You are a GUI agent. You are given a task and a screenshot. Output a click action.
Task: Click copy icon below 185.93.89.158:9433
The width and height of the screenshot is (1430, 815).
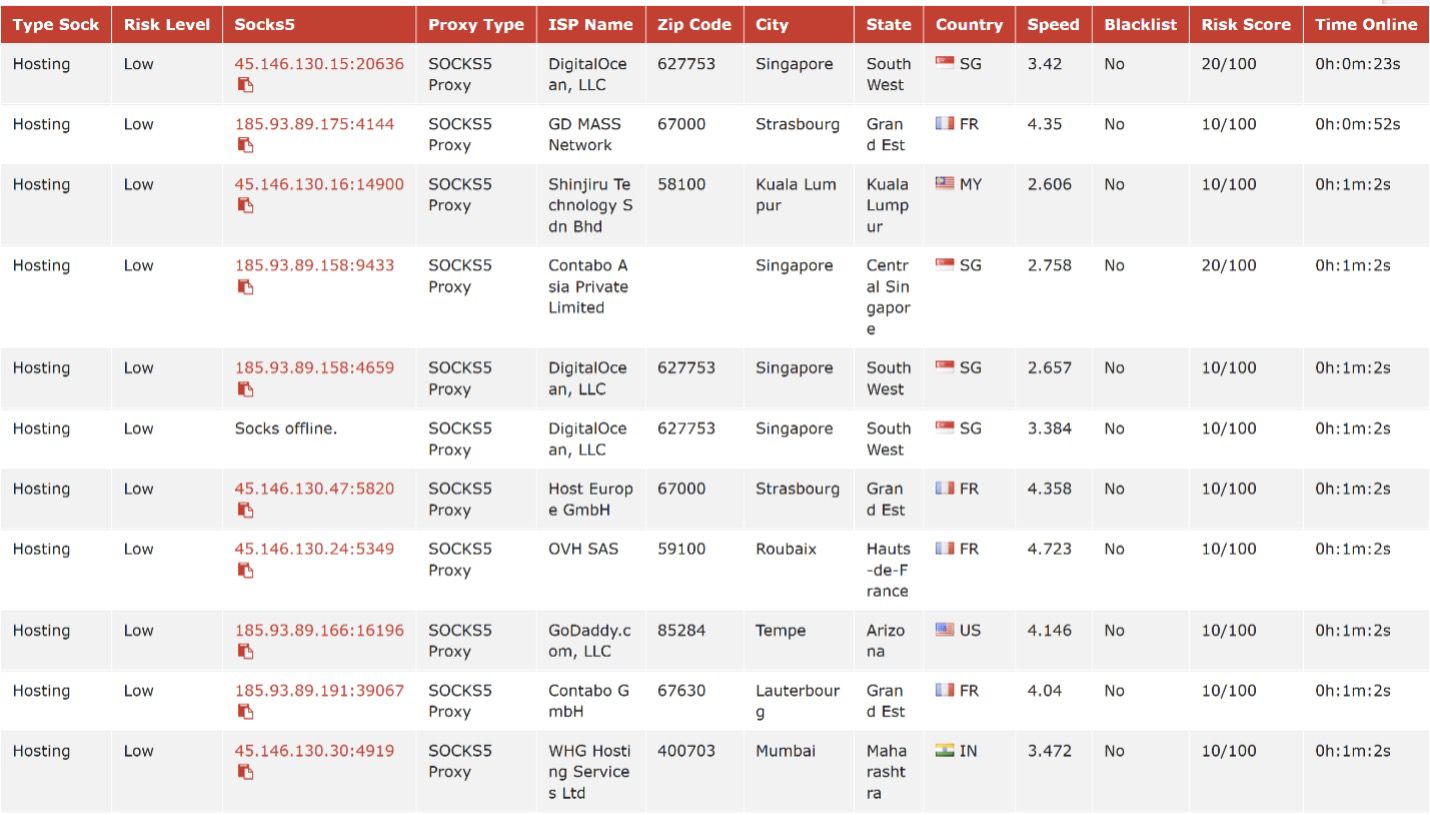(245, 287)
